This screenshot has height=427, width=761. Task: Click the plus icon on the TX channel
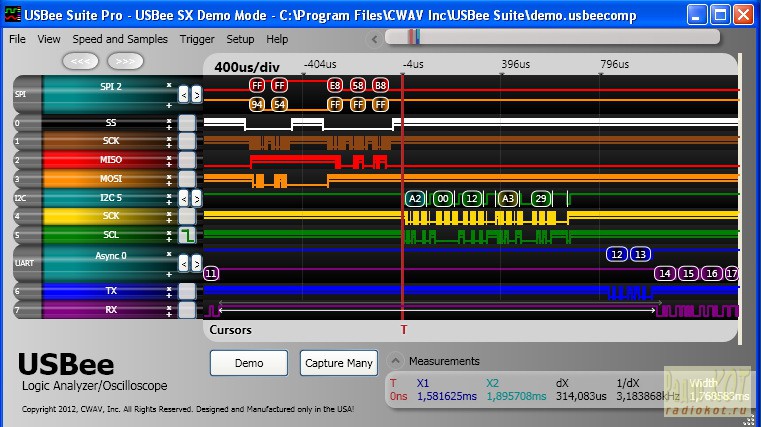(x=169, y=295)
